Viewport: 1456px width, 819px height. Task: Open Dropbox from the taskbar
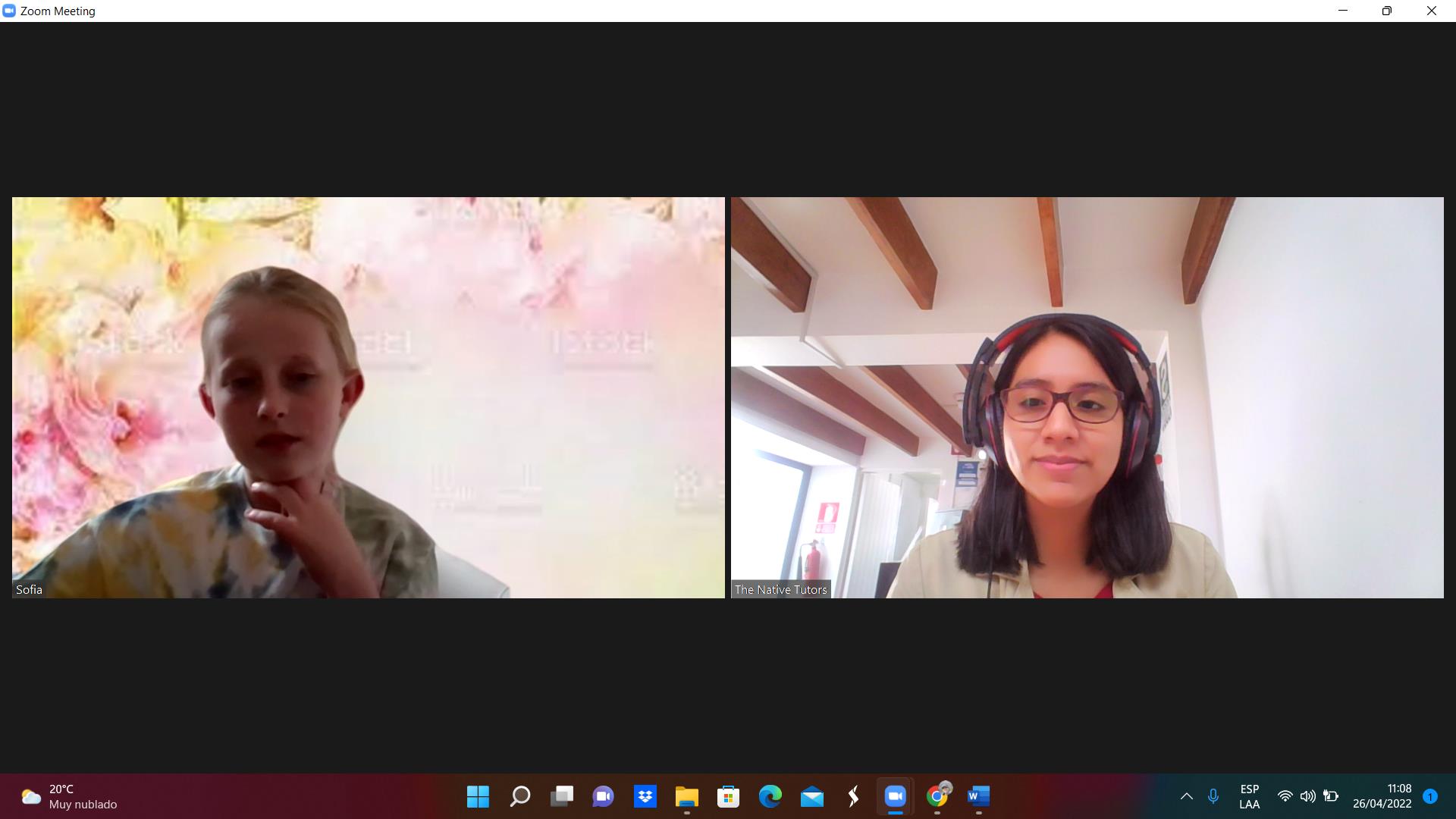click(645, 796)
